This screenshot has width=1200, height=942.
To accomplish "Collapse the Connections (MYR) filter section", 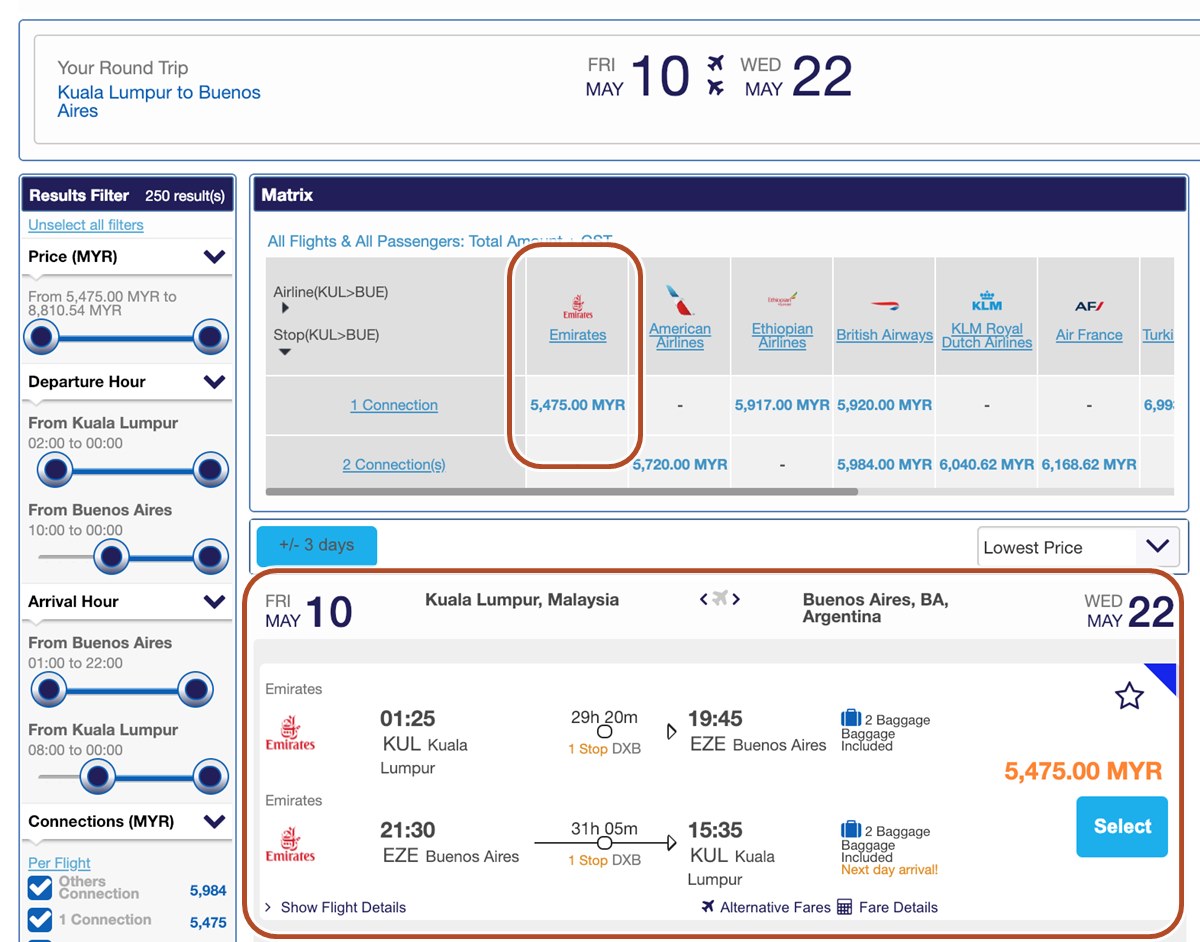I will [x=214, y=822].
